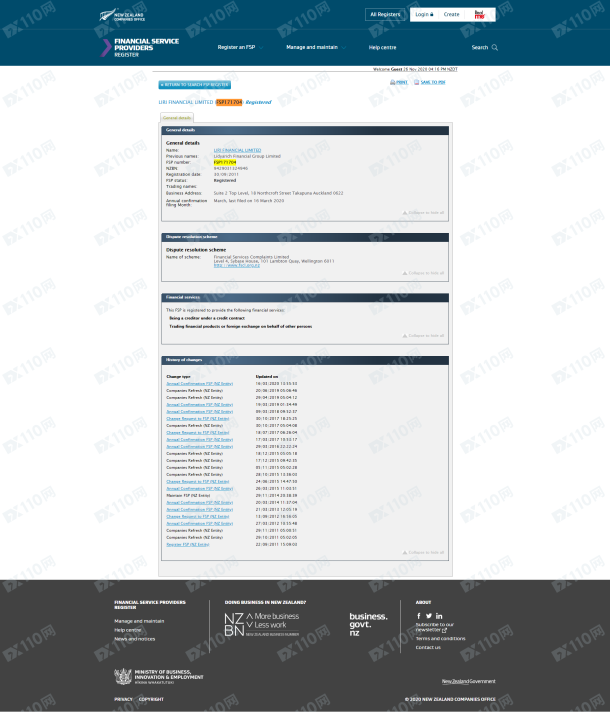Select the business address text in General details
Image resolution: width=610 pixels, height=712 pixels.
pos(278,193)
